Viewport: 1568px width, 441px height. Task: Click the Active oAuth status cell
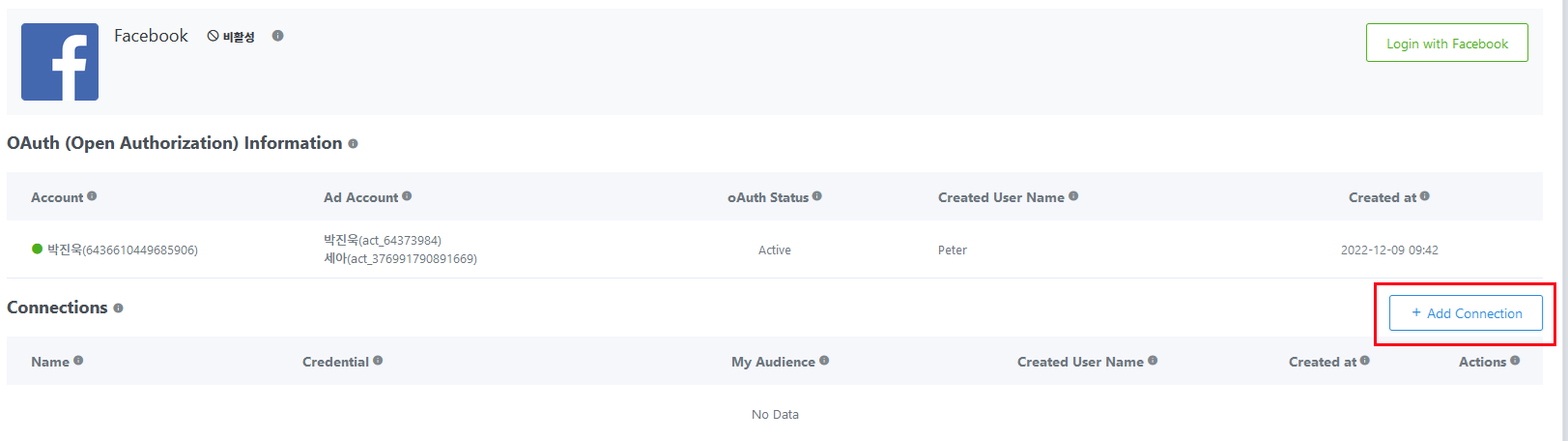pyautogui.click(x=775, y=250)
